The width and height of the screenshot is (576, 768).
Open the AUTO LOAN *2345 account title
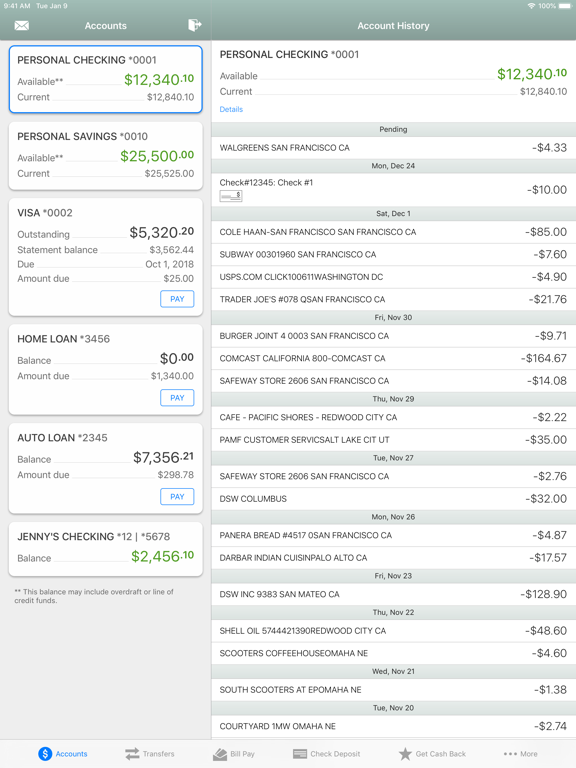coord(62,438)
